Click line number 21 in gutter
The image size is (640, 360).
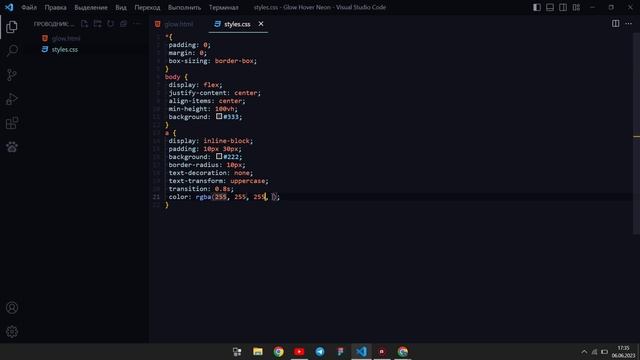click(156, 197)
